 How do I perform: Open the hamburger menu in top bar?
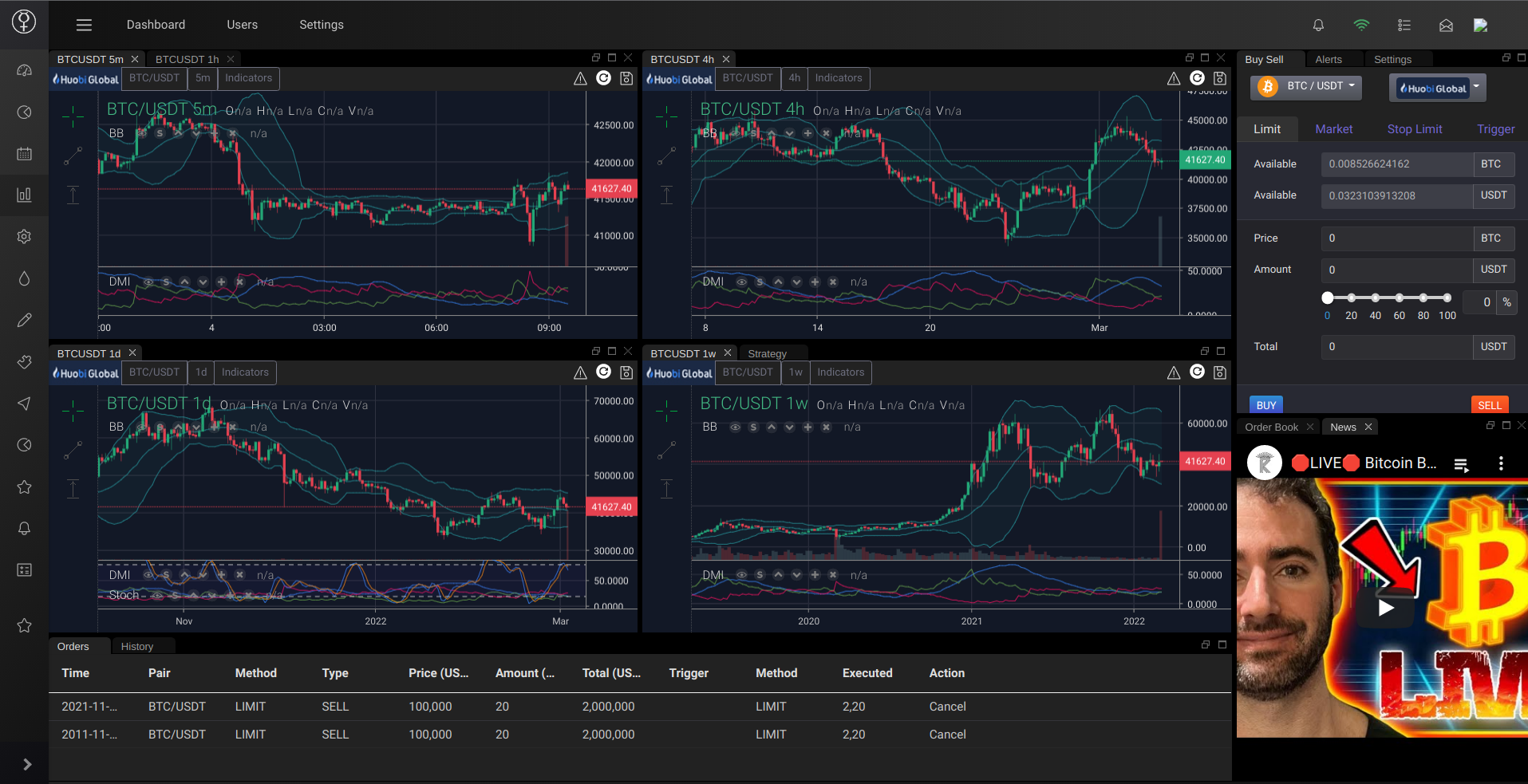[84, 25]
